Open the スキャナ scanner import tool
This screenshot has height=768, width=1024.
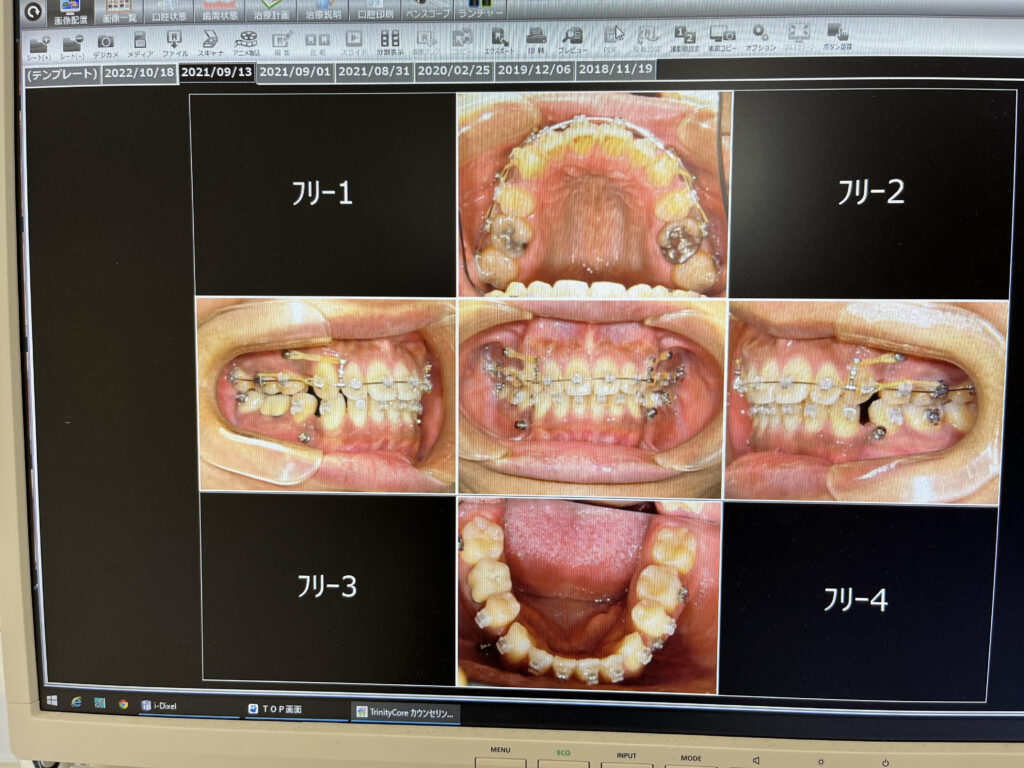coord(210,42)
